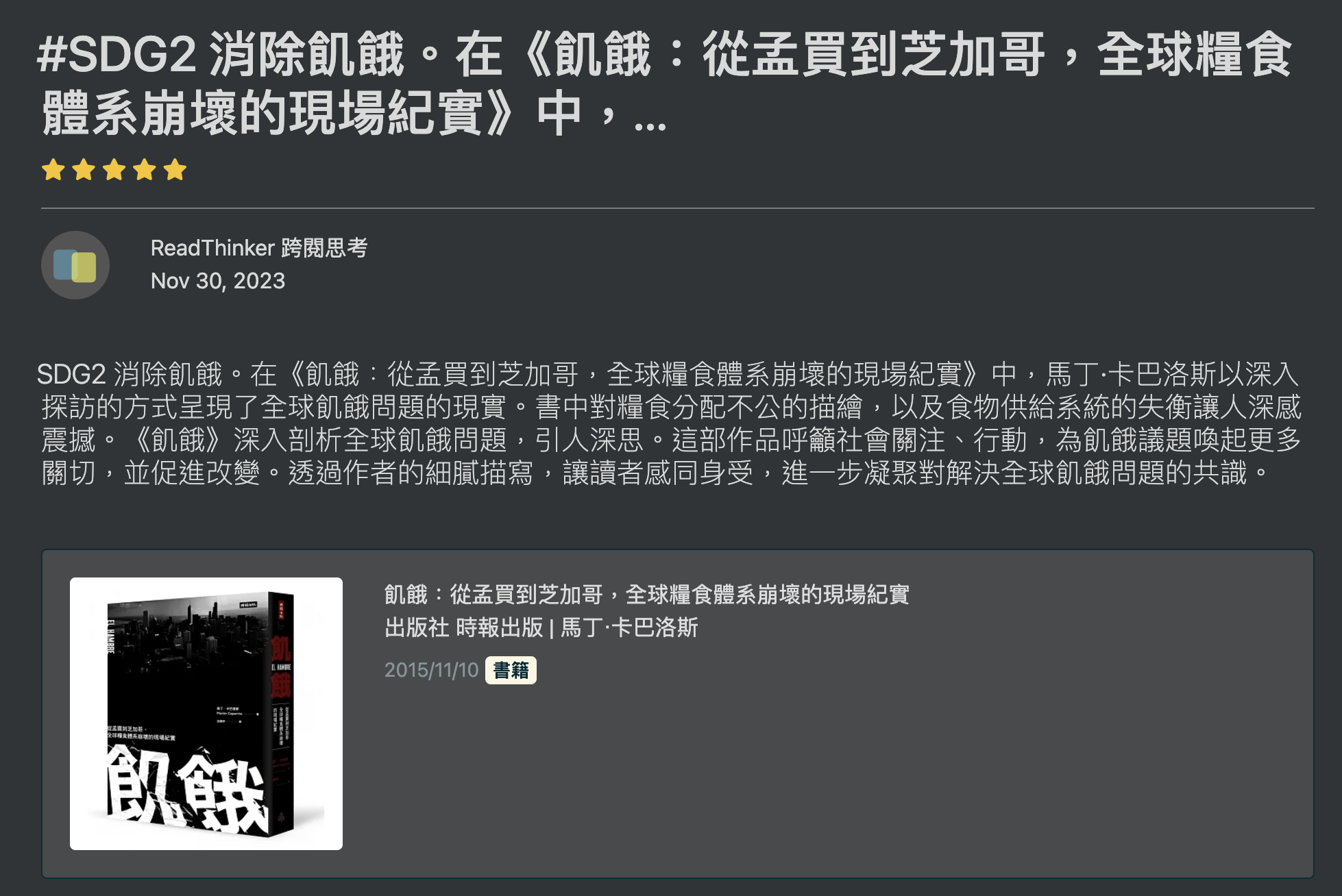Select the 書籍 category tag

511,670
